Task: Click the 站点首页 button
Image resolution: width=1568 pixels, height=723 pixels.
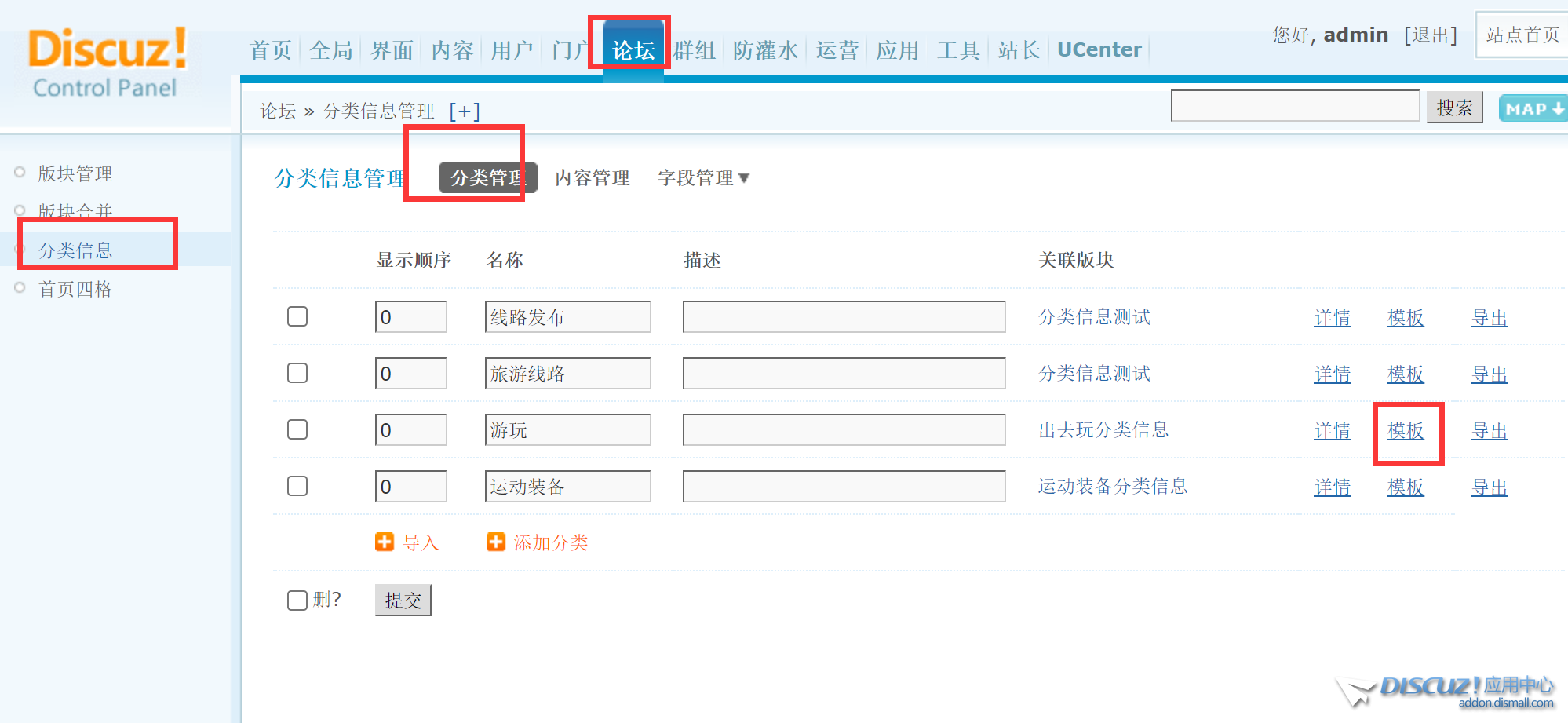Action: [x=1522, y=35]
